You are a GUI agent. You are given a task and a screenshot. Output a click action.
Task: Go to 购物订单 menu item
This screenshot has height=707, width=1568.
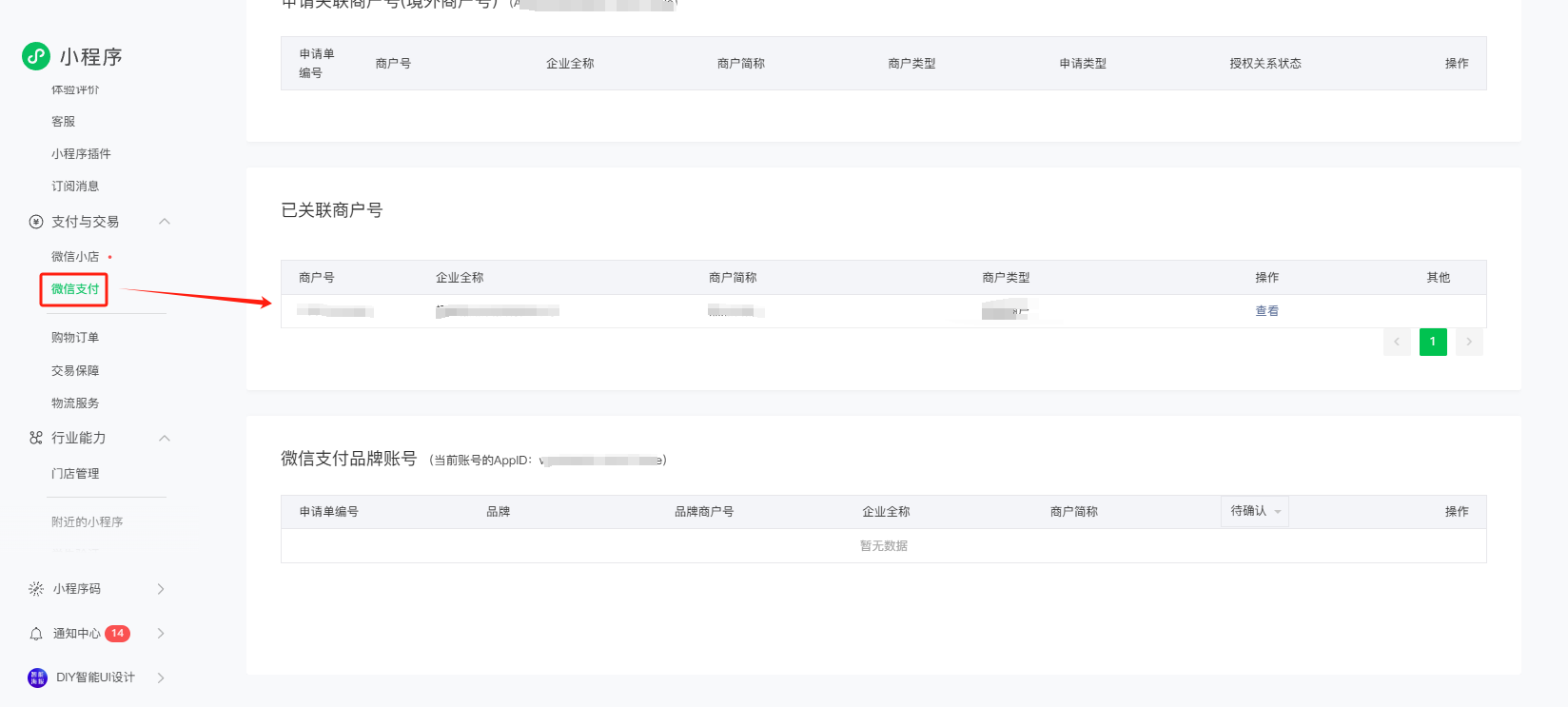click(x=75, y=338)
